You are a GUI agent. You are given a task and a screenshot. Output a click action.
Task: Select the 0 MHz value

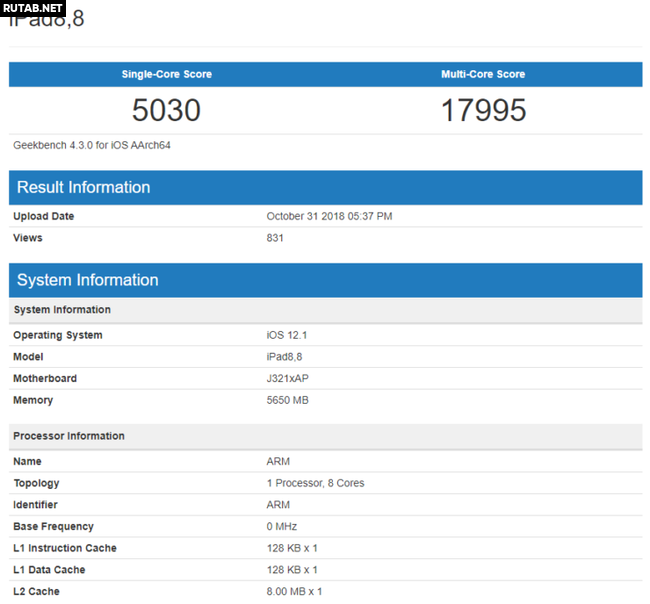coord(282,526)
